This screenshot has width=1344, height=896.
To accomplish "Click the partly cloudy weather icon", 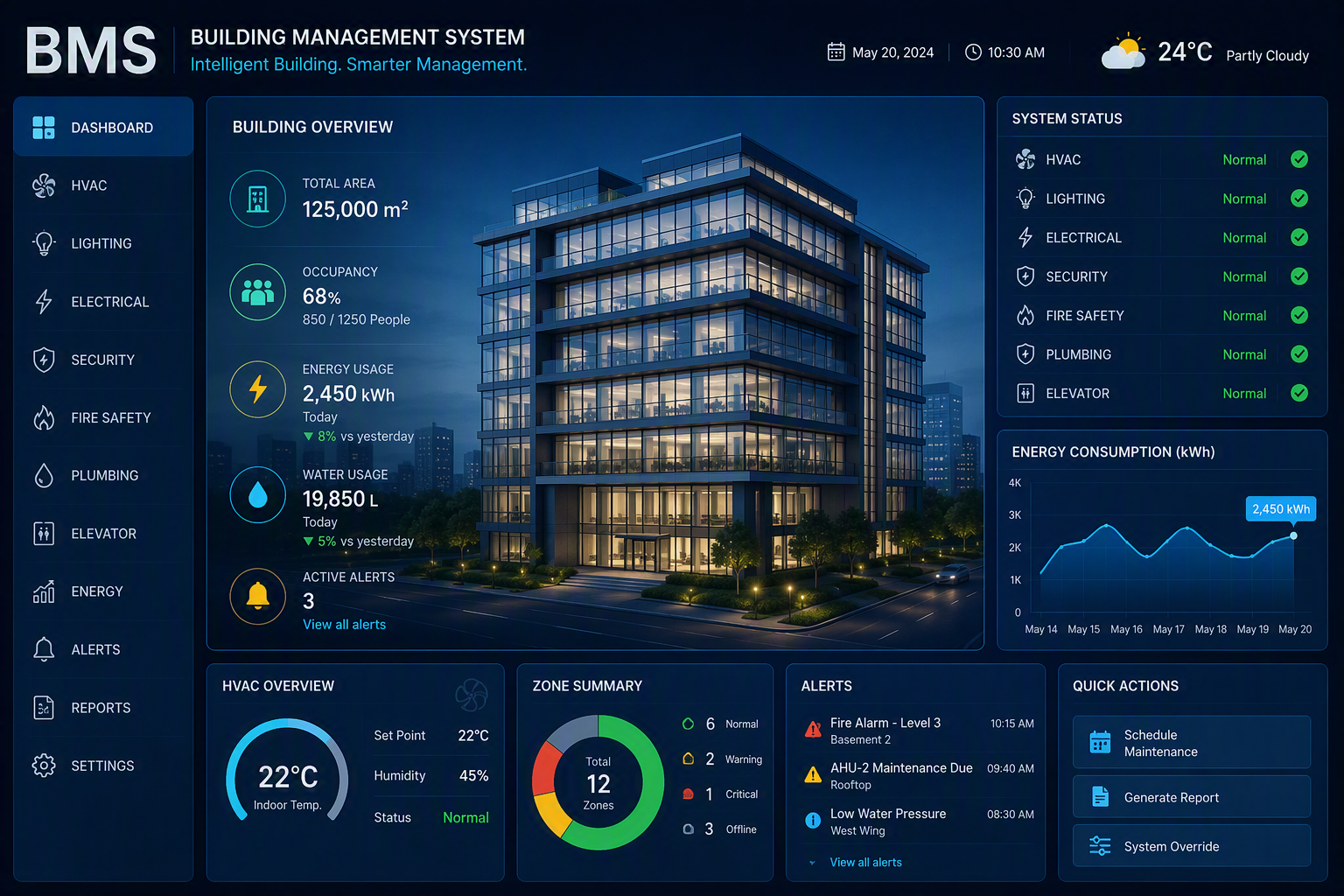I will tap(1123, 52).
